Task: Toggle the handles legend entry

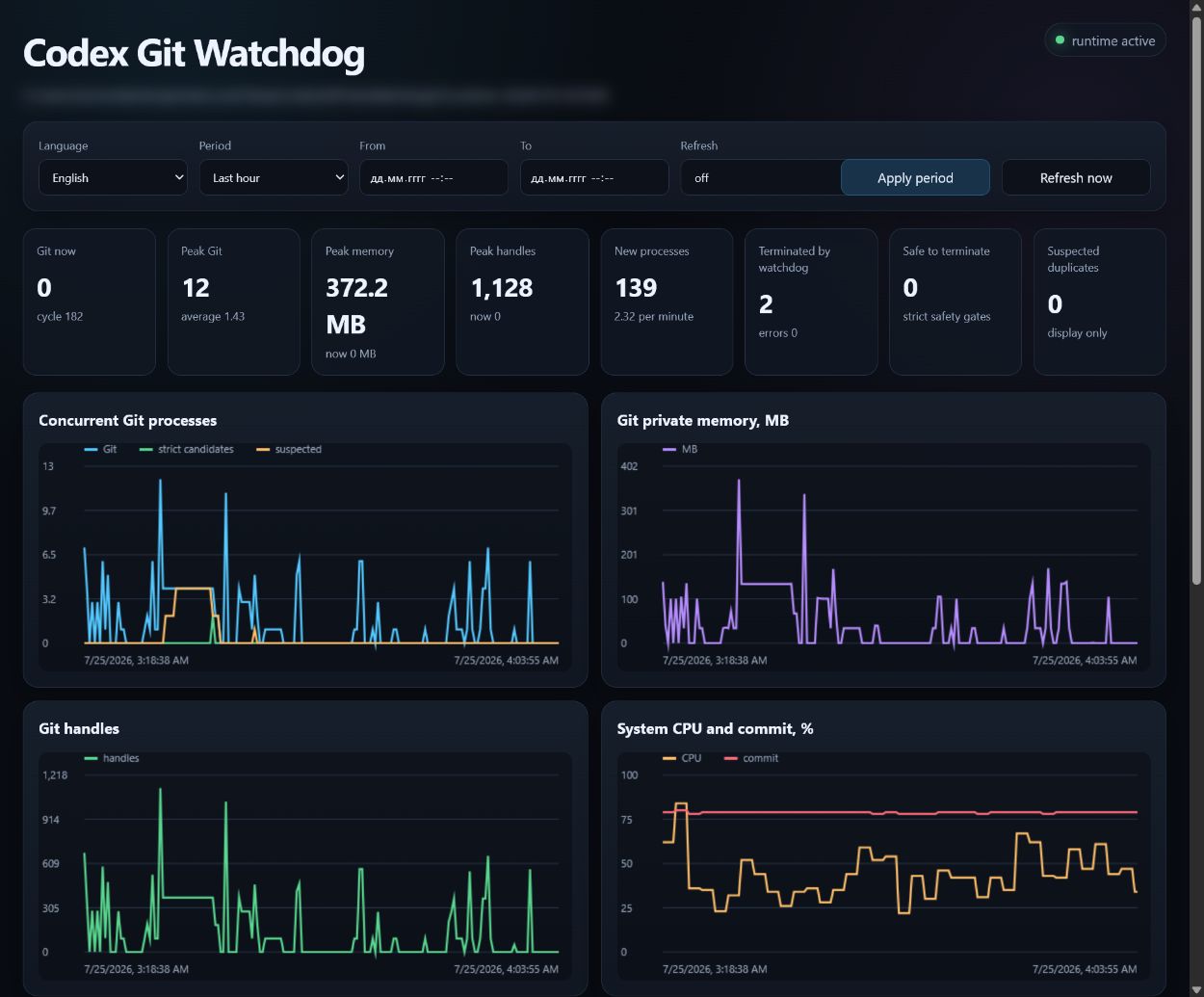Action: tap(112, 758)
